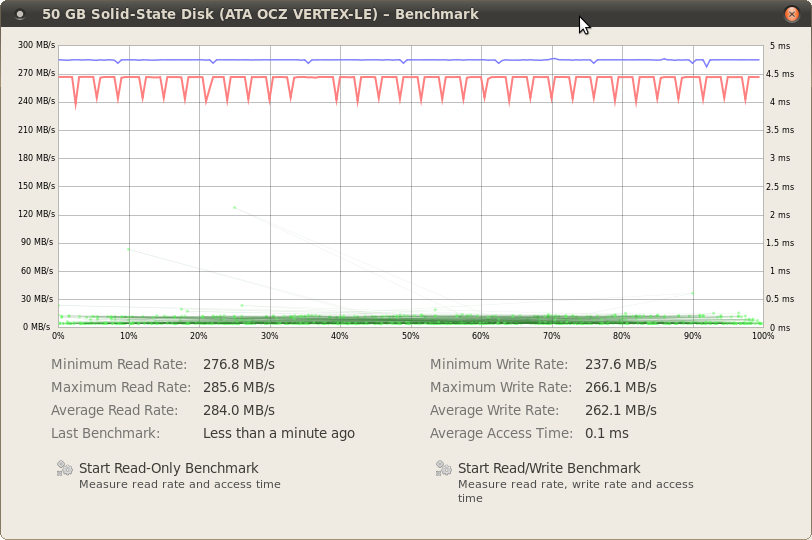Image resolution: width=812 pixels, height=540 pixels.
Task: Click the 'Measure read rate and access time' description
Action: point(180,485)
